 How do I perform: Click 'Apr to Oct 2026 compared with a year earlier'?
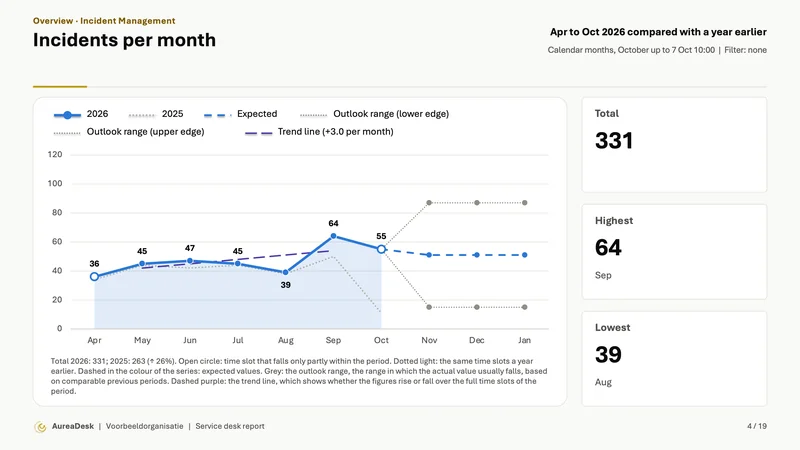click(658, 32)
